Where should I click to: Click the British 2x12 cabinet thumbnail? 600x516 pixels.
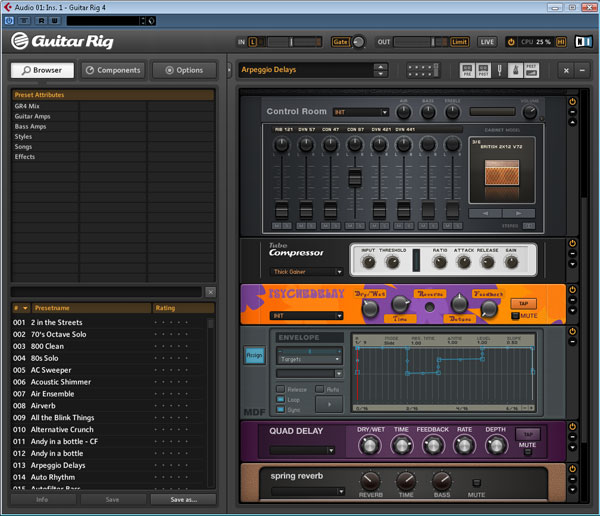pyautogui.click(x=502, y=173)
